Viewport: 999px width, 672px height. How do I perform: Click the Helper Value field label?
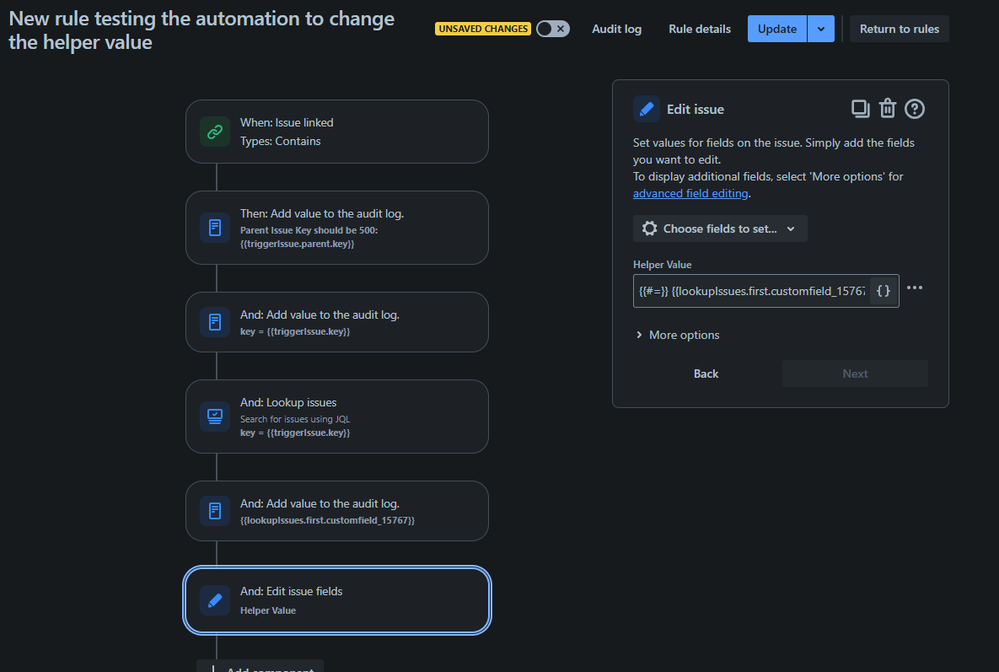pos(662,264)
